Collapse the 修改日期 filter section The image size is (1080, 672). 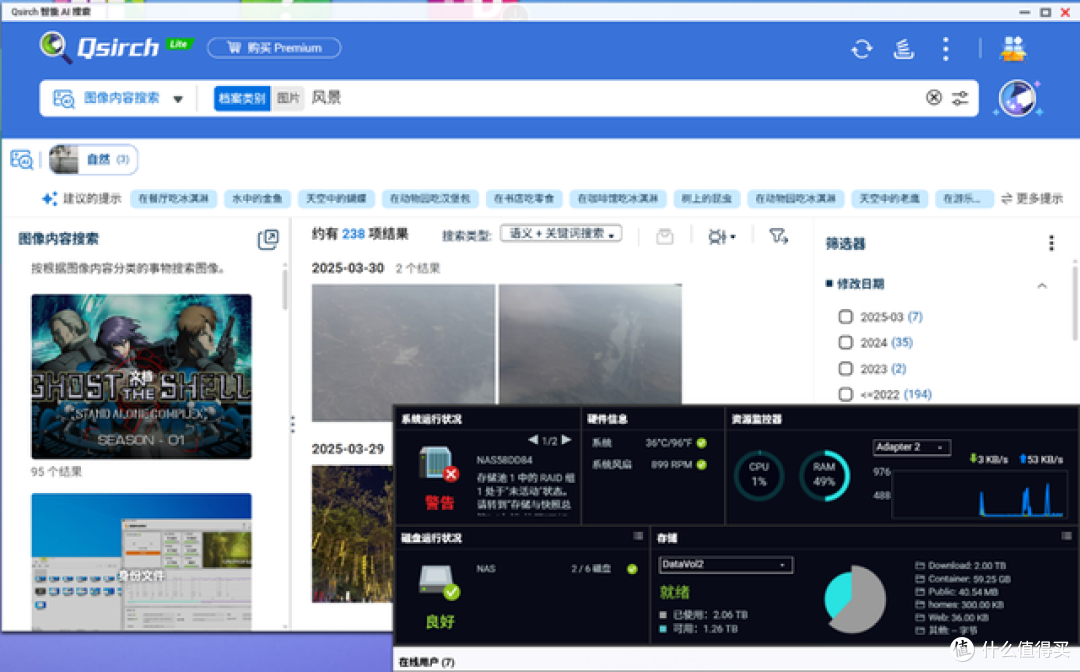[x=1042, y=285]
